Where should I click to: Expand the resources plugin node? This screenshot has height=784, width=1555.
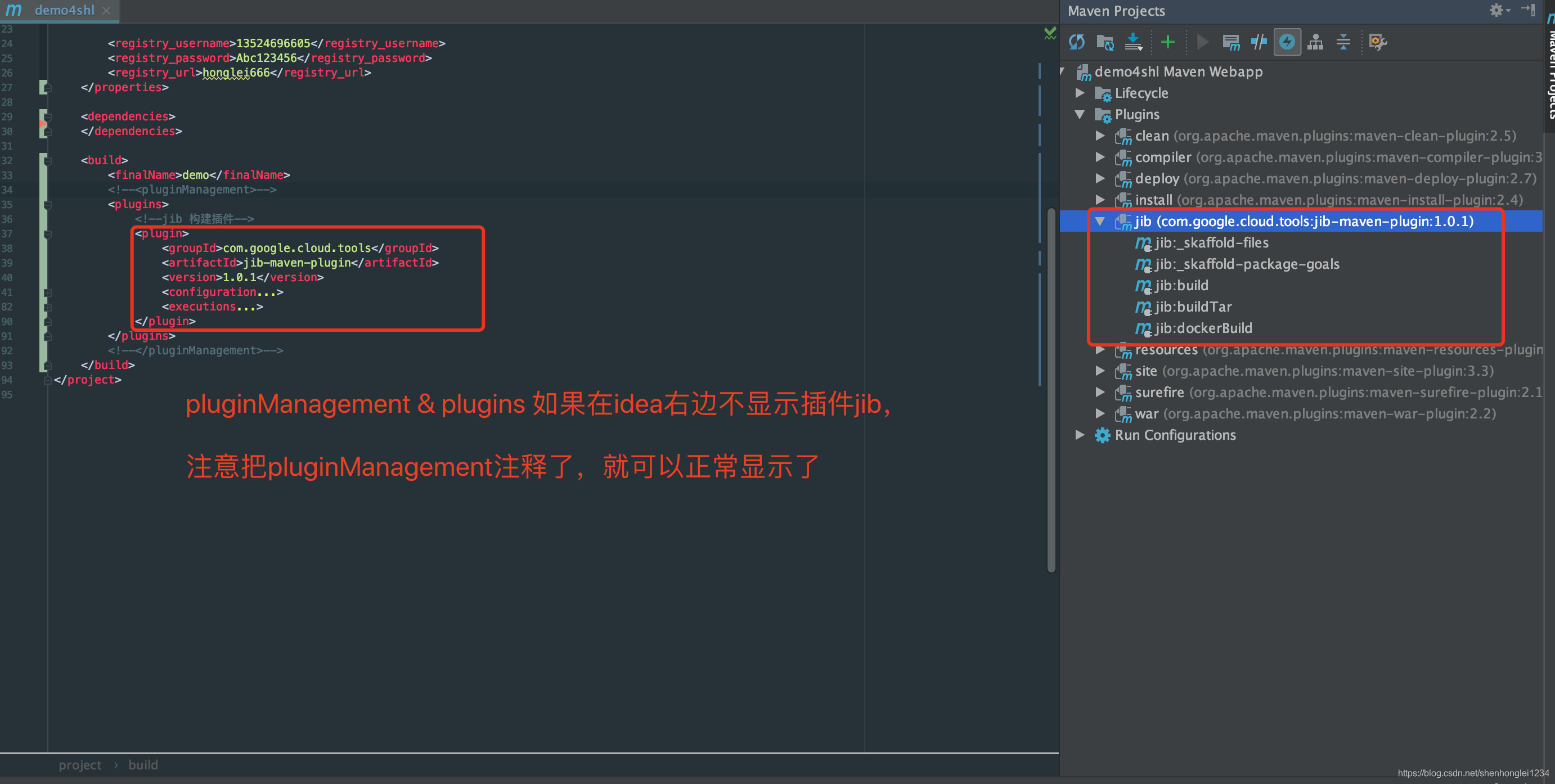(x=1100, y=349)
